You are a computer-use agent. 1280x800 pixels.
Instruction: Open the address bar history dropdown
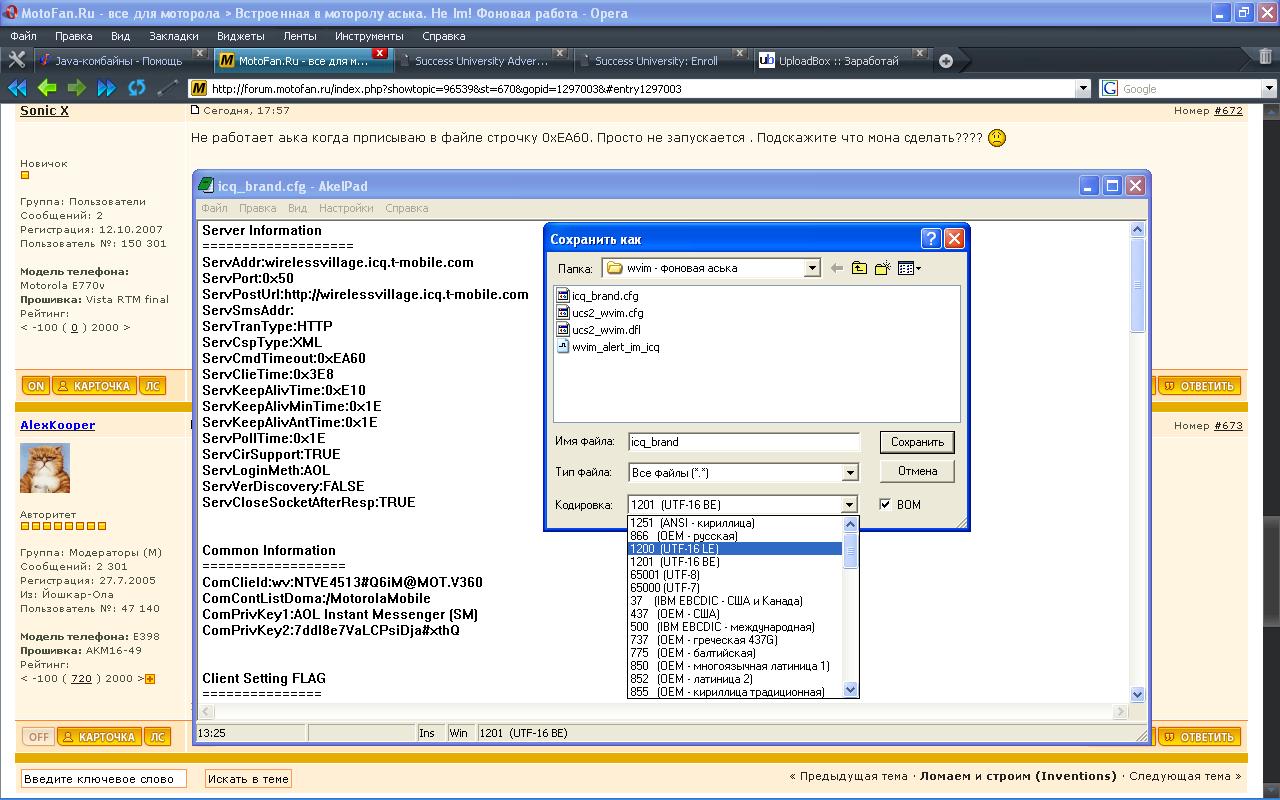pos(1082,88)
